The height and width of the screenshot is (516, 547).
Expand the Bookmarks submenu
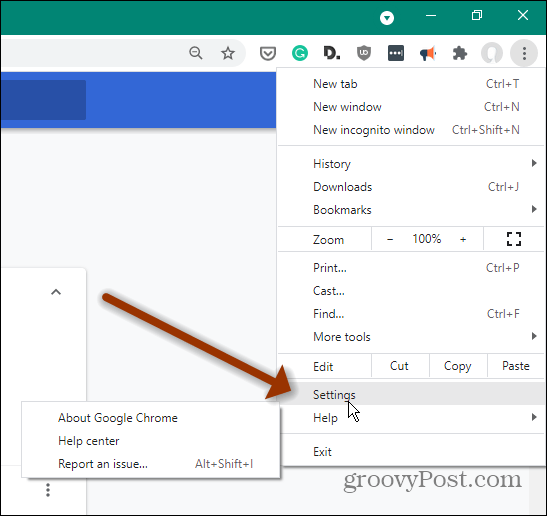(x=411, y=210)
